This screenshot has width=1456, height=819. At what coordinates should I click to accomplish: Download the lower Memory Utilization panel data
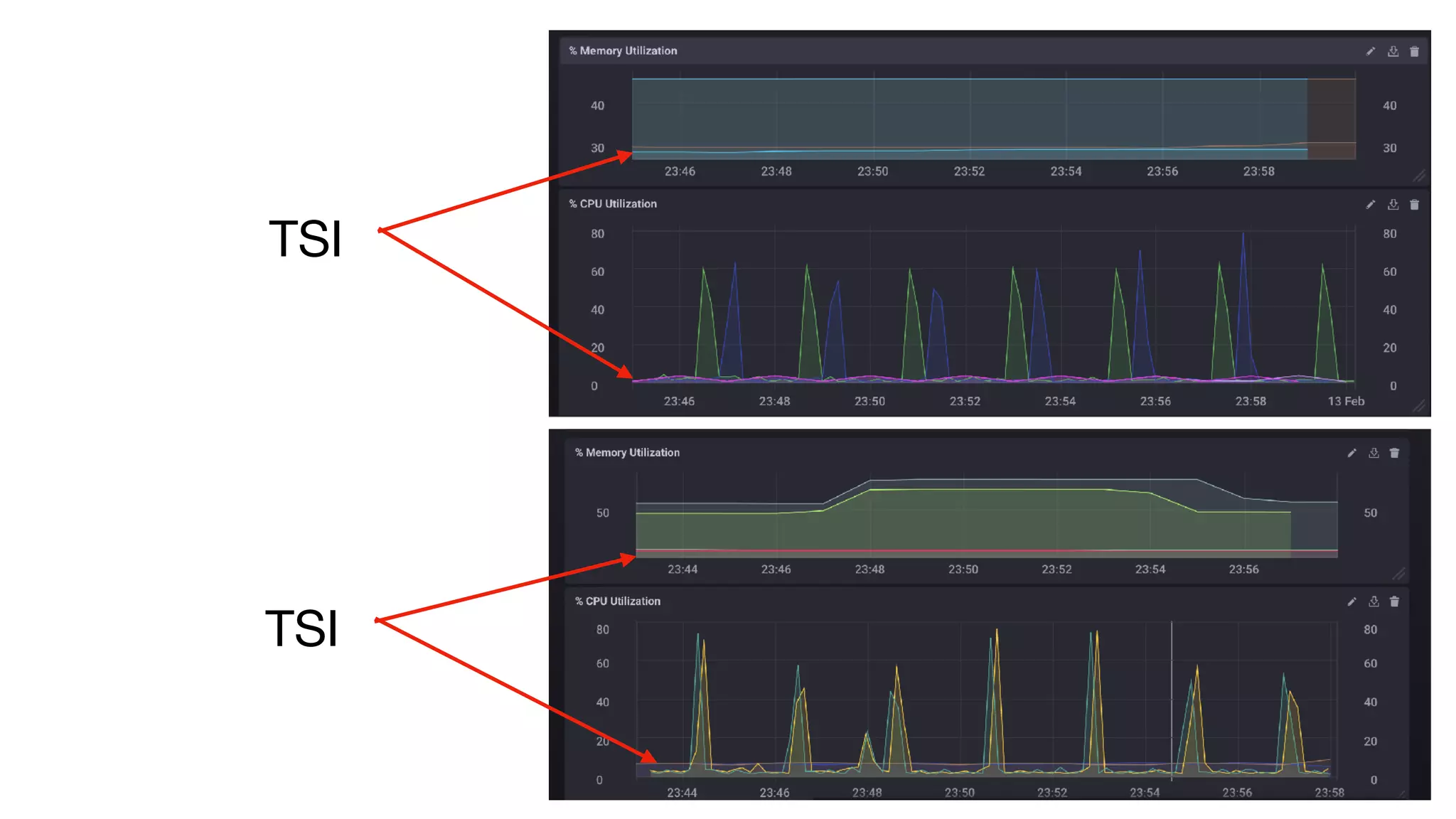[x=1374, y=453]
